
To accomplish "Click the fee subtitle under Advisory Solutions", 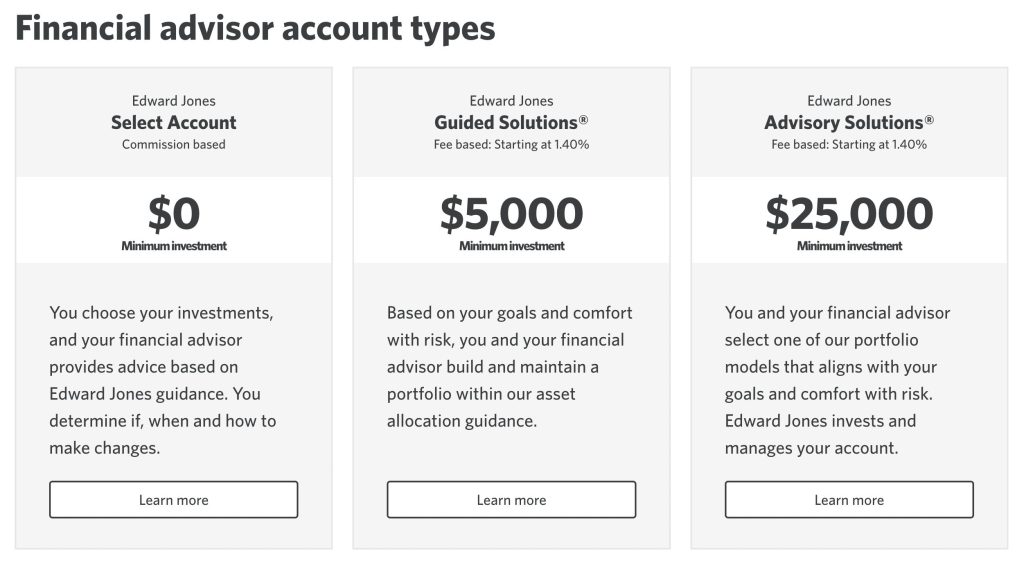I will [849, 145].
